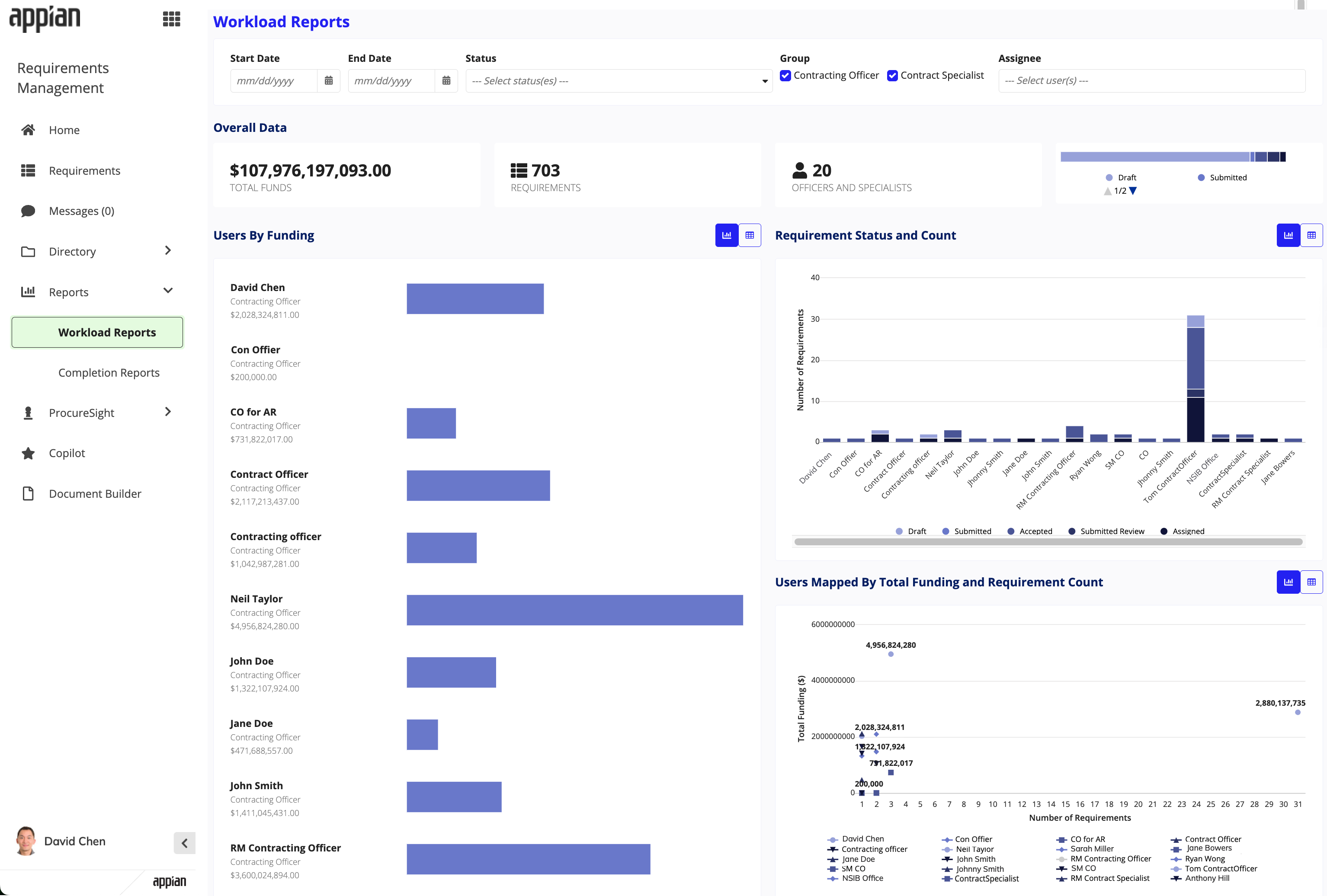Click the Appian logo at top left
The image size is (1327, 896).
45,19
